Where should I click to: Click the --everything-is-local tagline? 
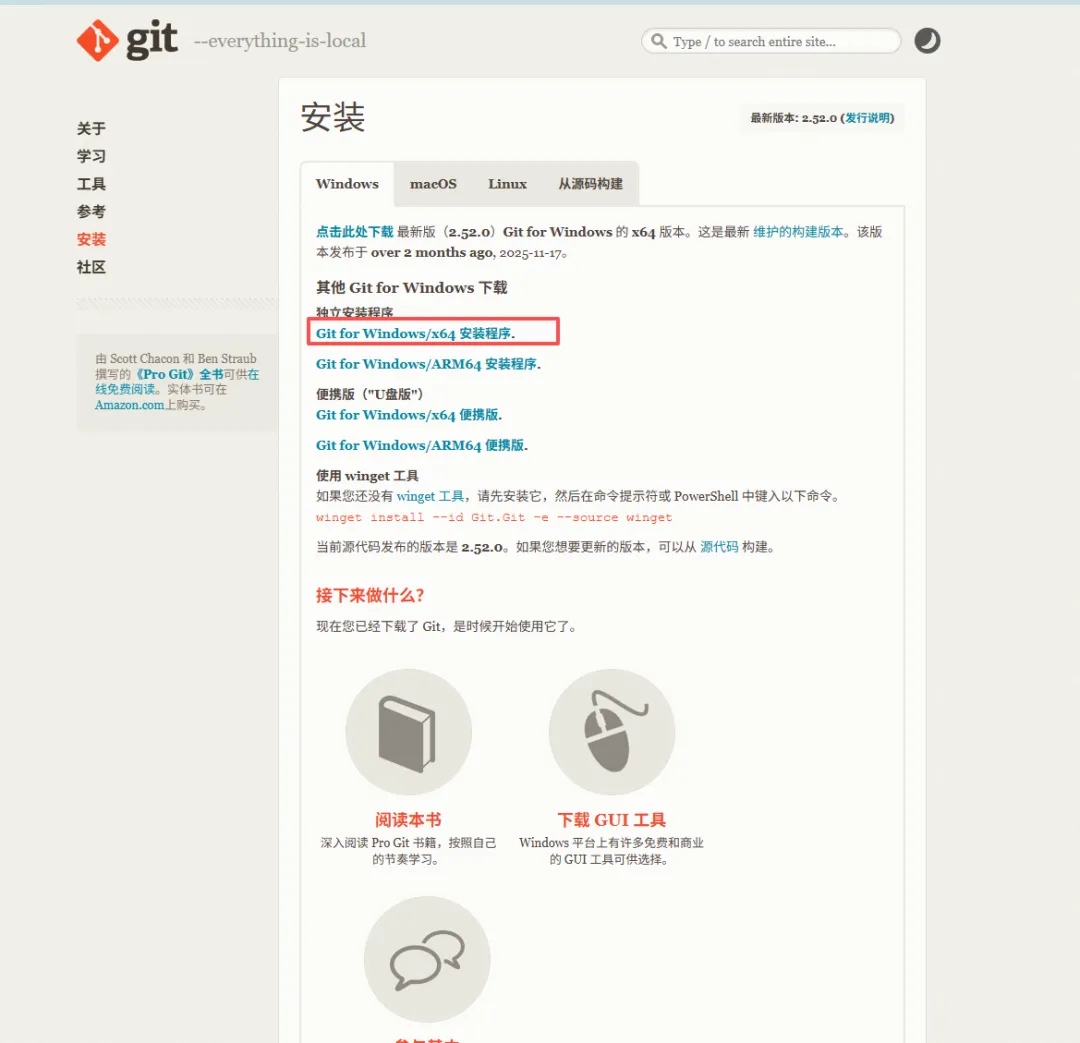point(280,41)
